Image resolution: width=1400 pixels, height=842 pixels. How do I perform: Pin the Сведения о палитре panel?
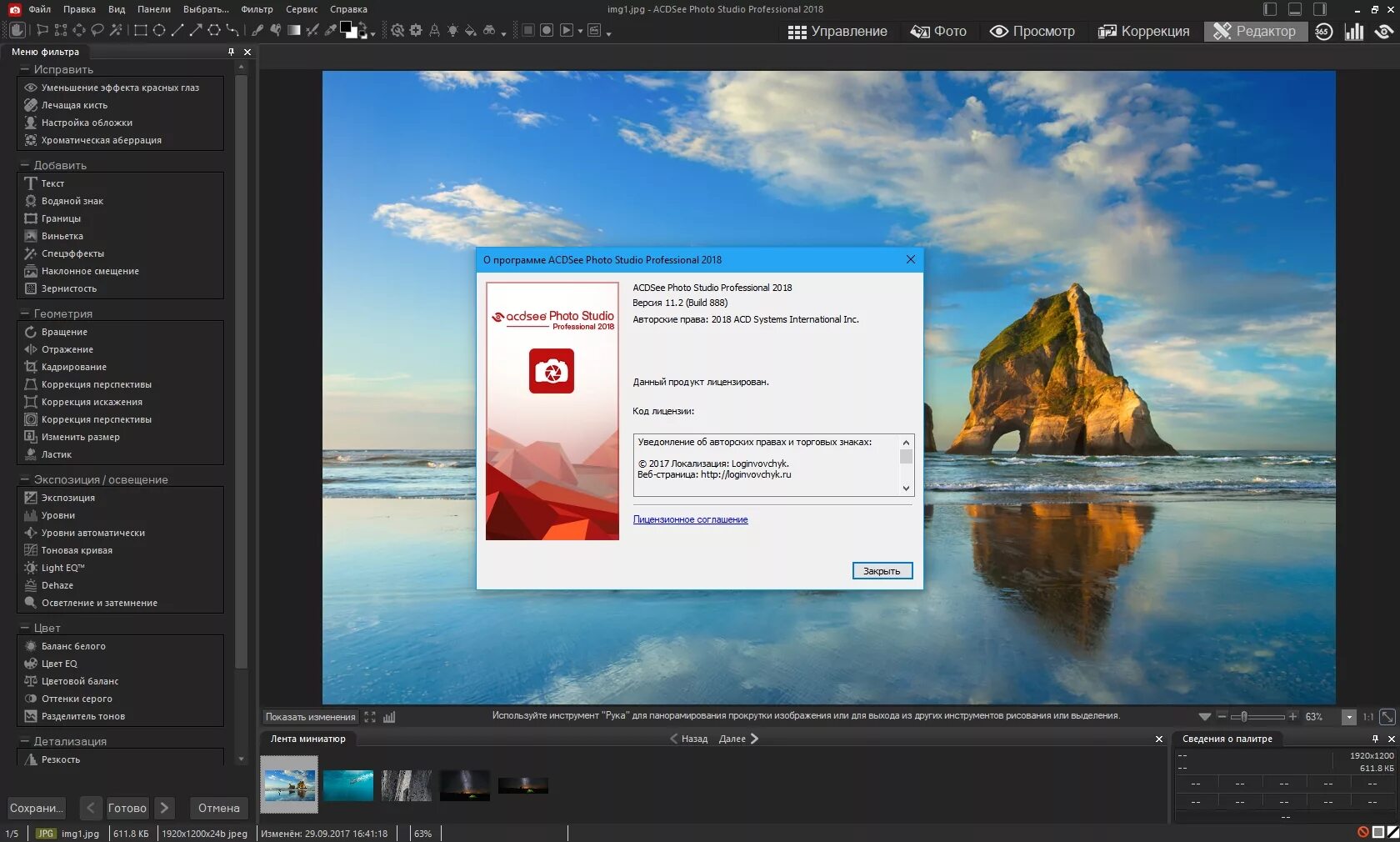coord(1375,739)
